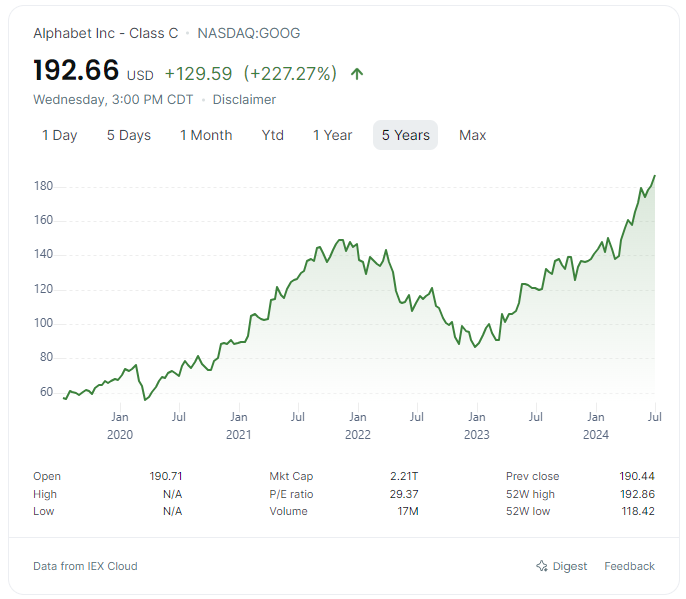Click the Volume value 17M

click(408, 511)
